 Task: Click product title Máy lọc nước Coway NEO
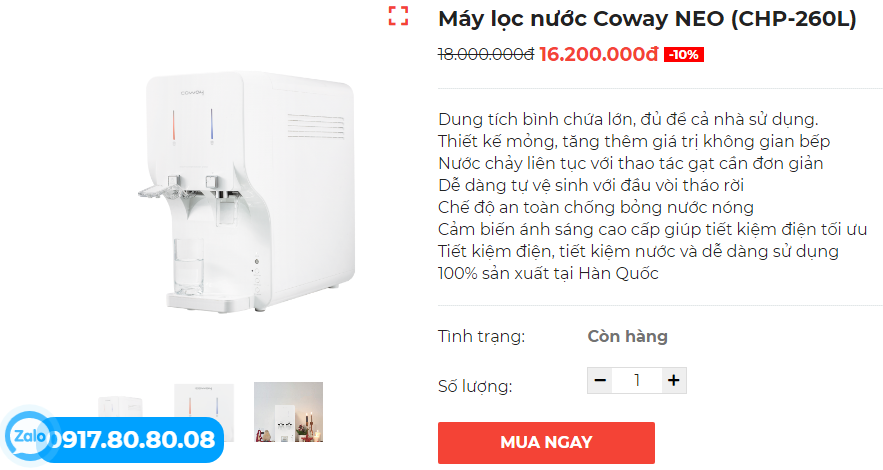(647, 19)
